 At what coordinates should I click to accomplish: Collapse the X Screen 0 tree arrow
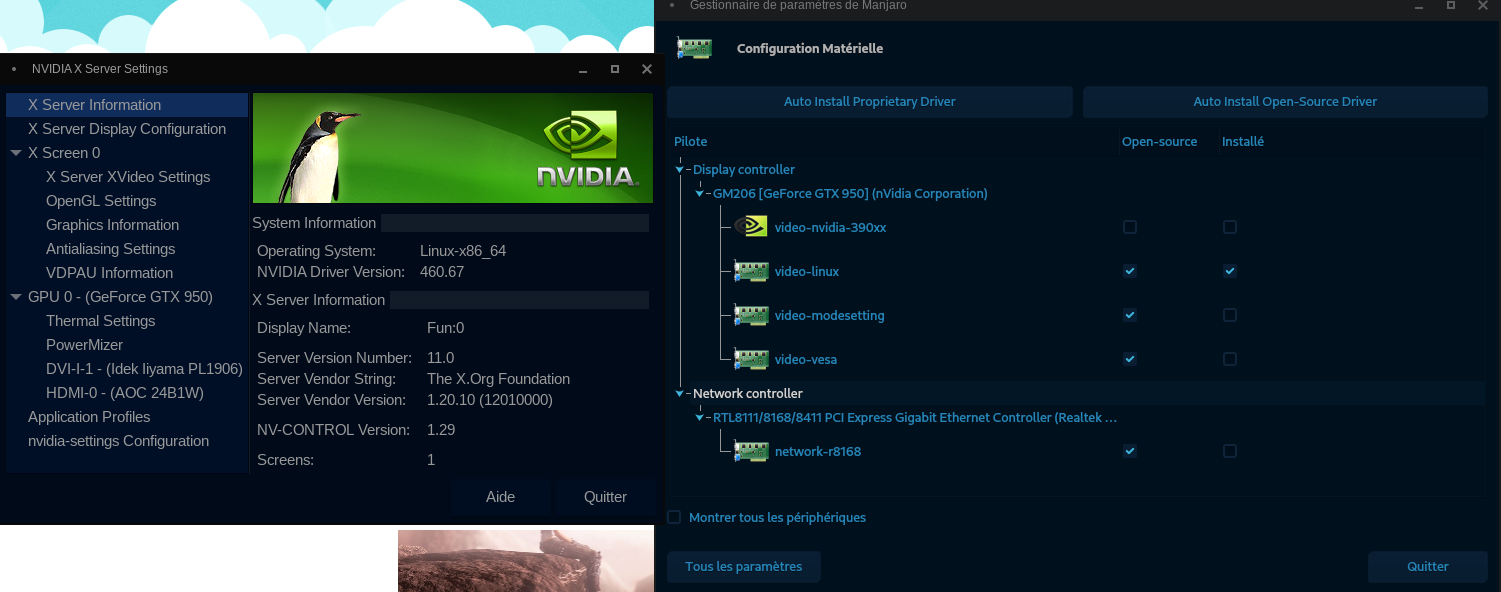pyautogui.click(x=16, y=153)
